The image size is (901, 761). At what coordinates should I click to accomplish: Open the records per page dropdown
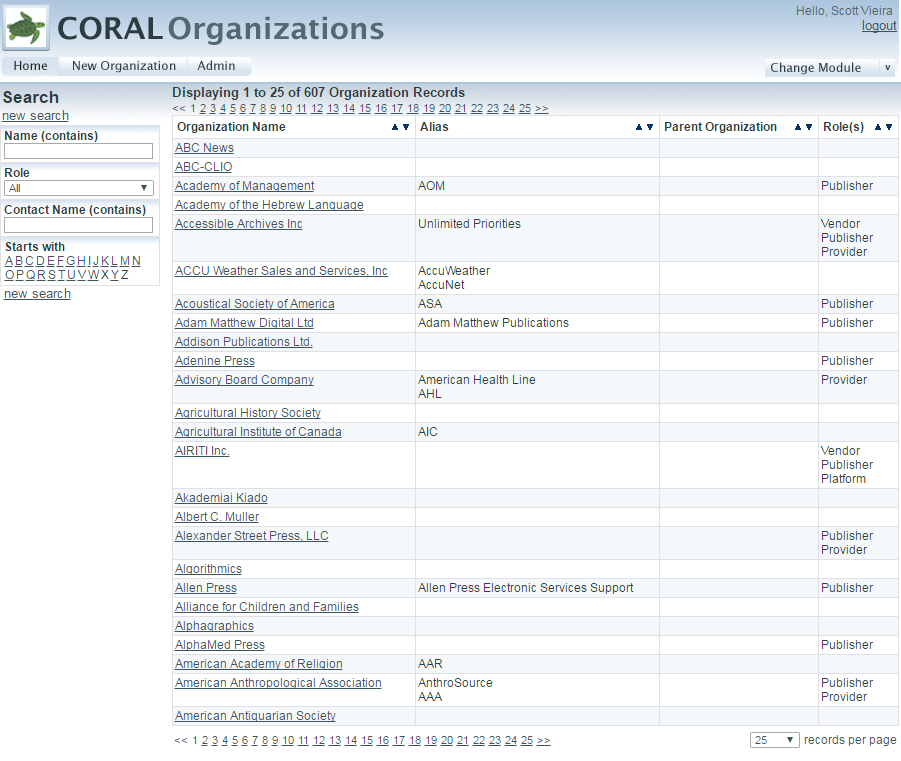tap(774, 740)
